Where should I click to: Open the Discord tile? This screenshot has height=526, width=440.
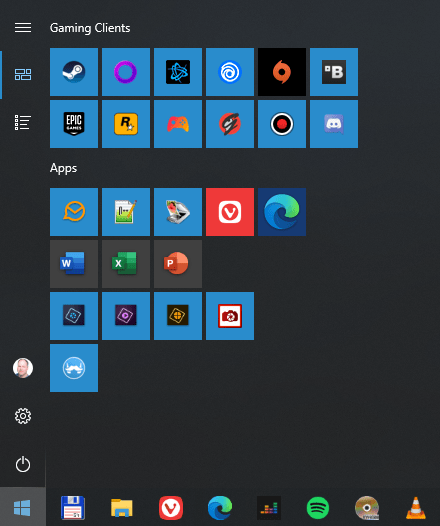click(x=334, y=124)
